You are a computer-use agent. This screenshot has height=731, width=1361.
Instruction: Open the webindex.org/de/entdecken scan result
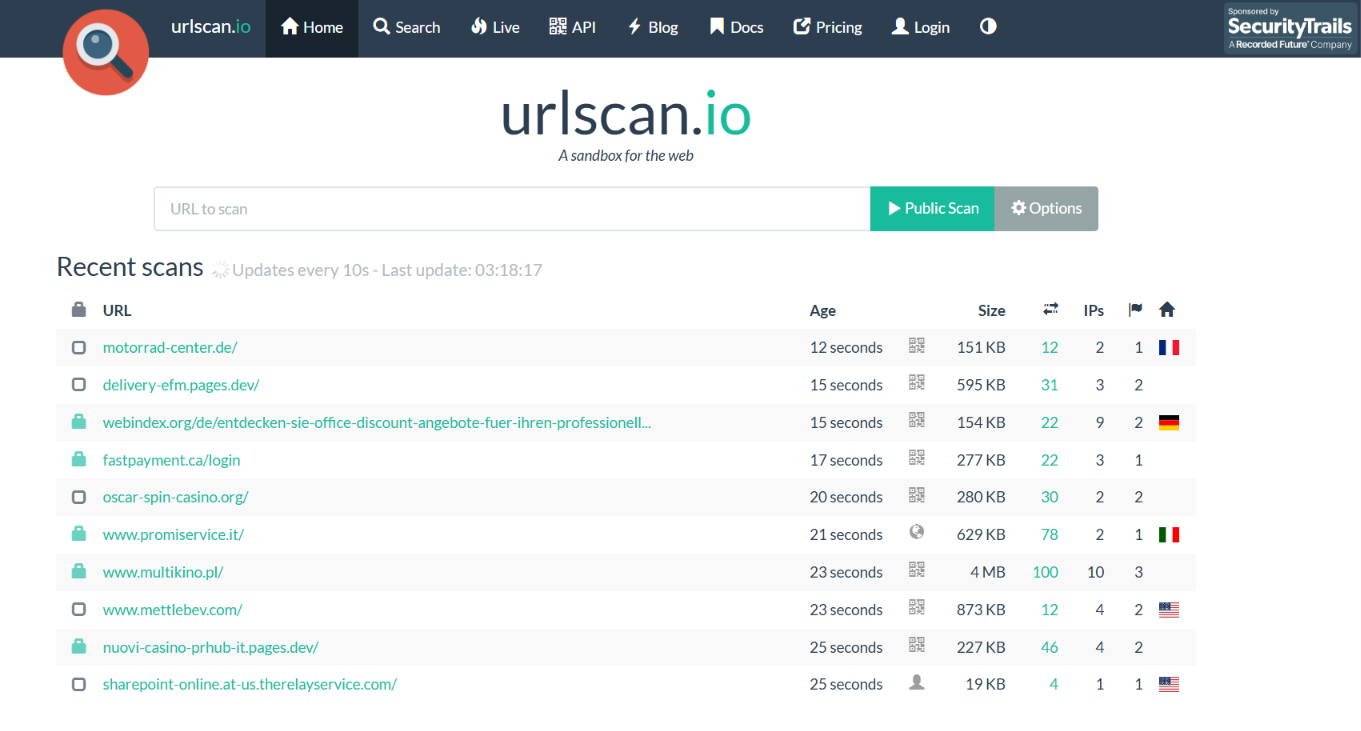(377, 423)
